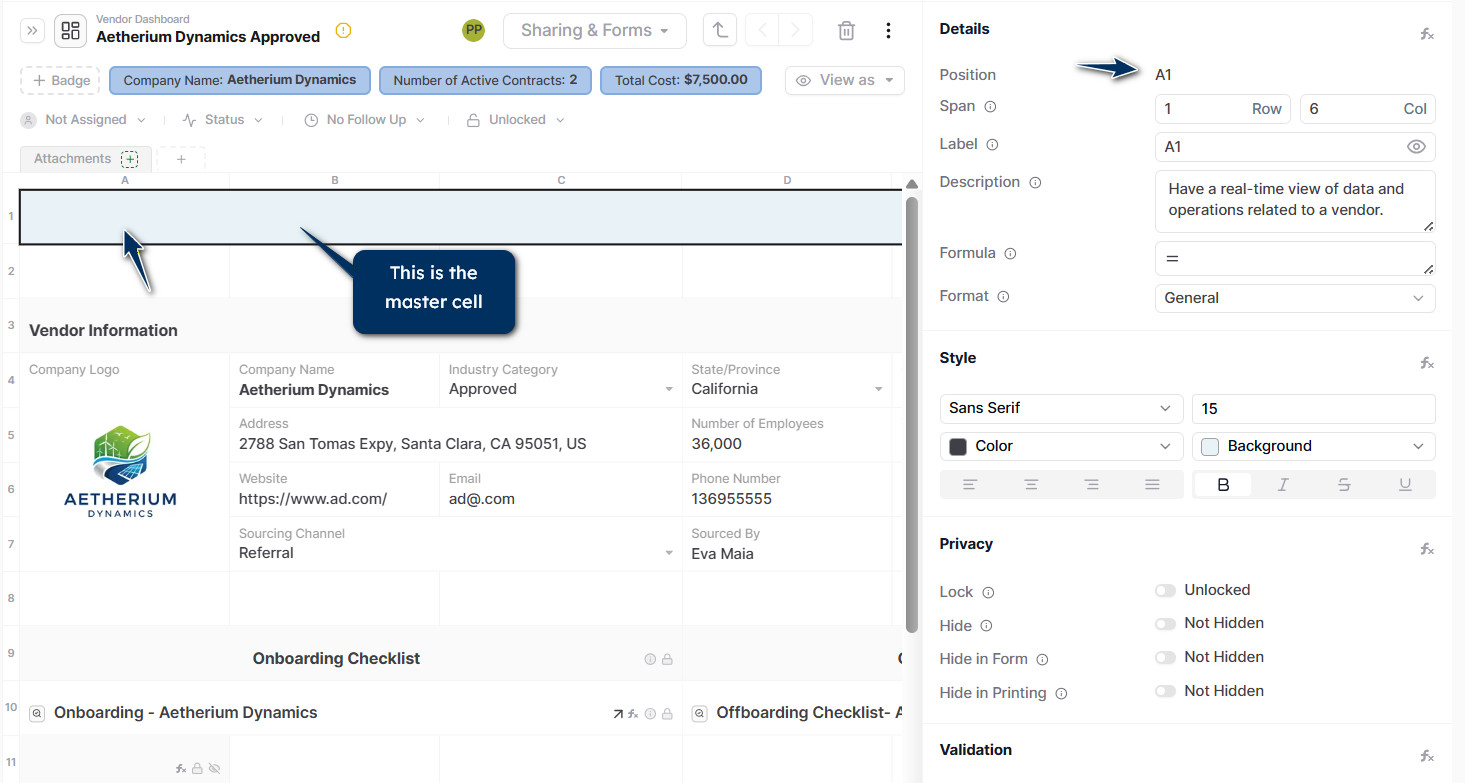Click the upload arrow icon
The width and height of the screenshot is (1465, 783).
pyautogui.click(x=719, y=31)
